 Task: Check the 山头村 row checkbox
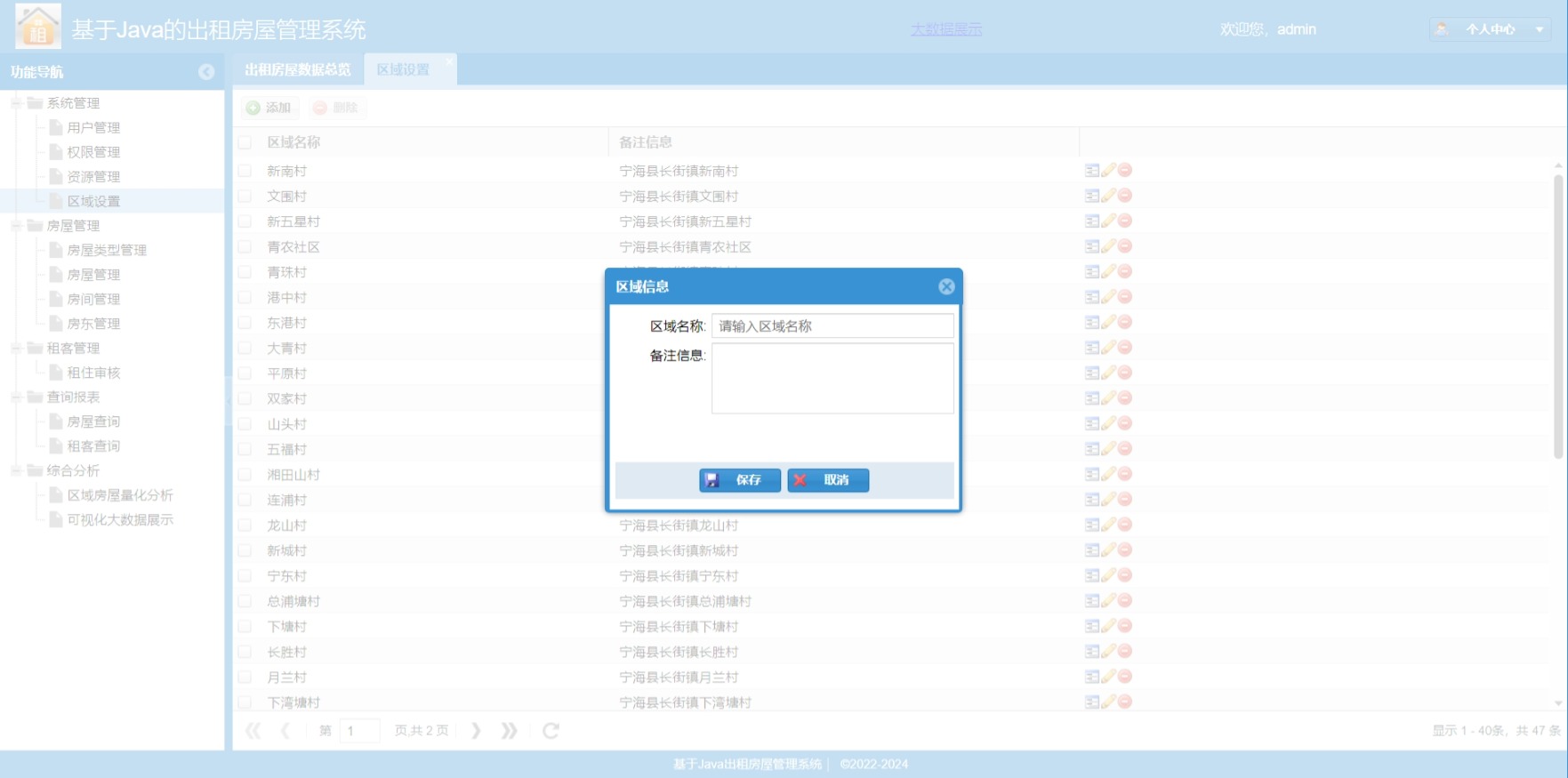[245, 424]
